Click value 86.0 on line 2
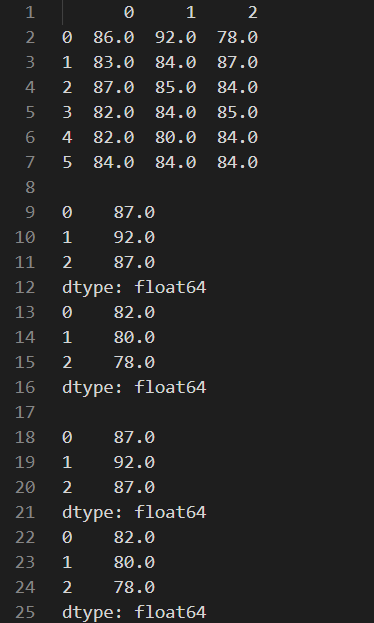Image resolution: width=374 pixels, height=623 pixels. click(114, 38)
